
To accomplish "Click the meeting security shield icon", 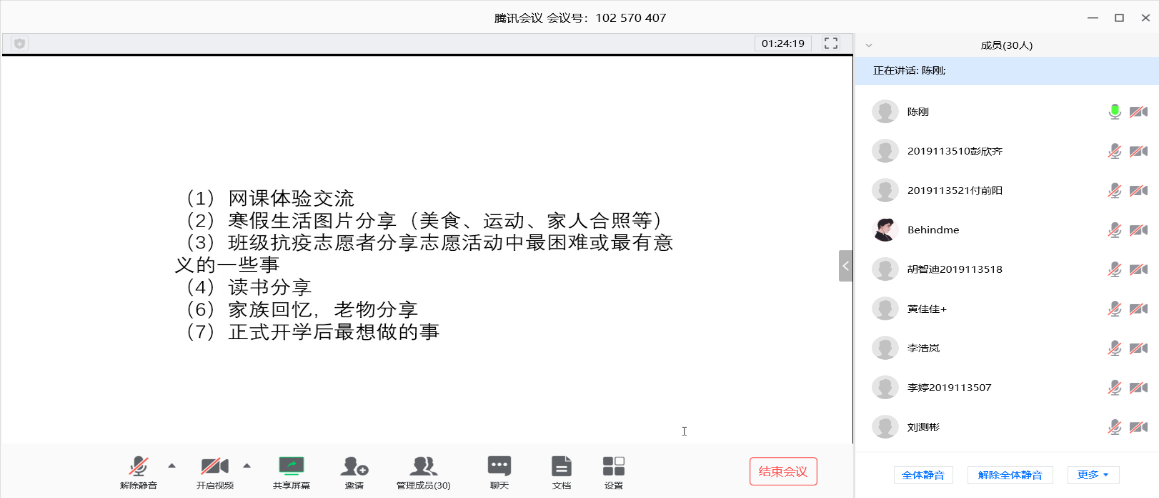I will tap(18, 44).
